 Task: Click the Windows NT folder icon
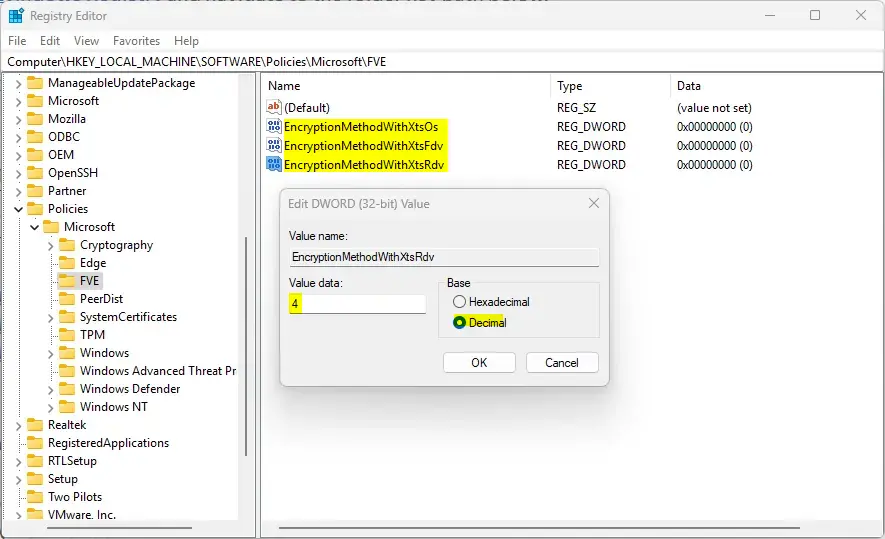(67, 407)
